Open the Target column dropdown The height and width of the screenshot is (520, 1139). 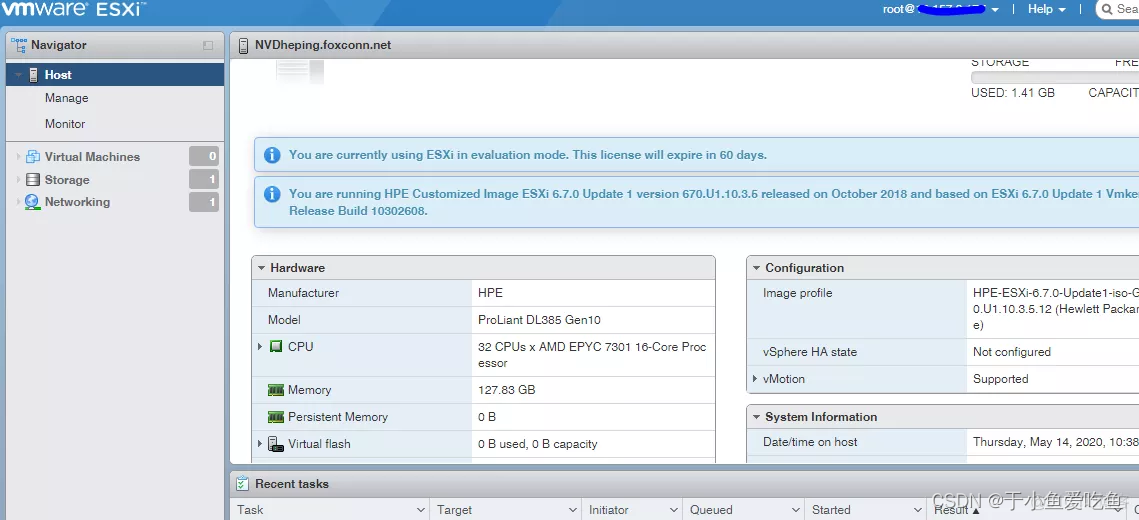(x=572, y=510)
